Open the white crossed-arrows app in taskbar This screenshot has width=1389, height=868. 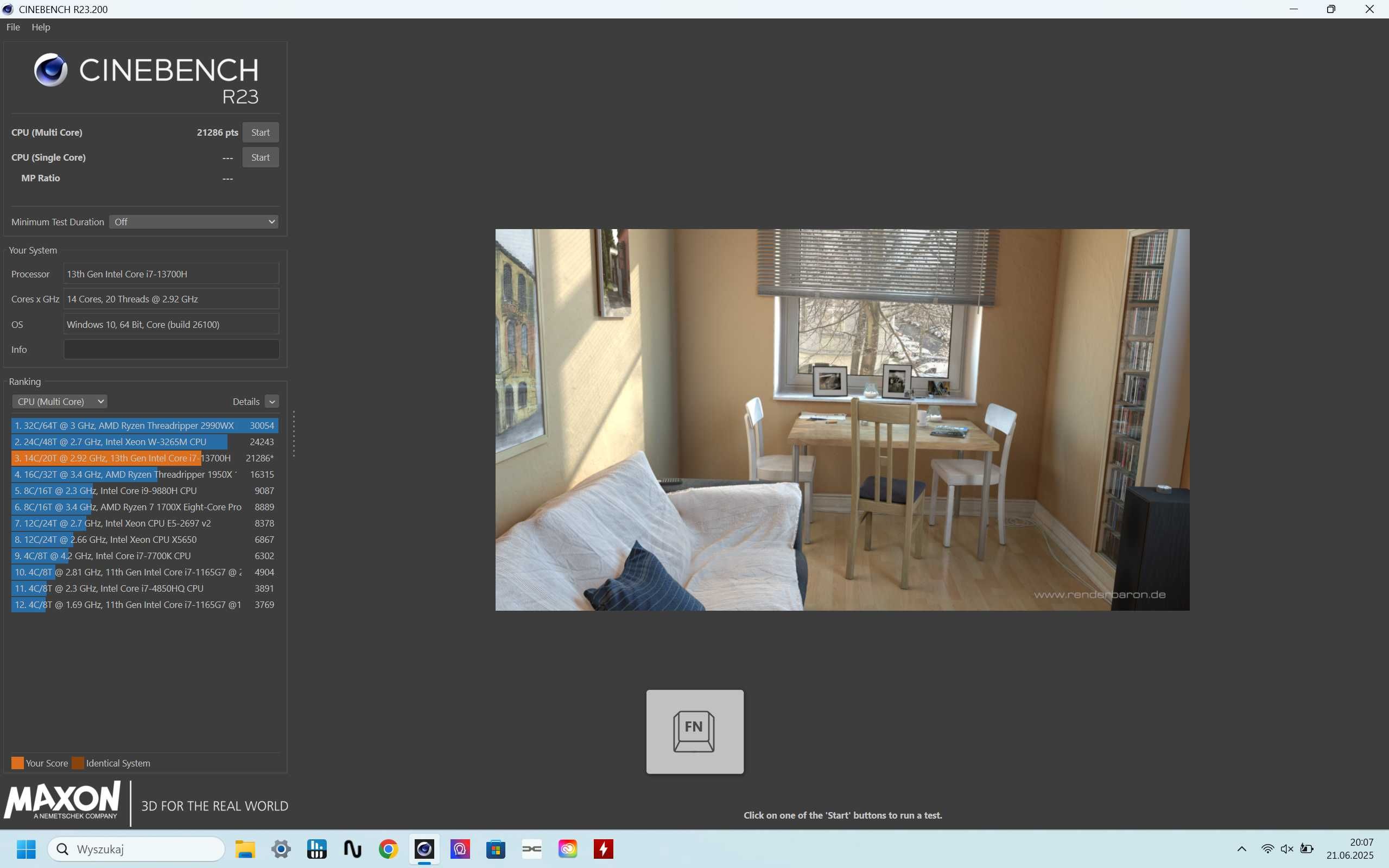(532, 849)
